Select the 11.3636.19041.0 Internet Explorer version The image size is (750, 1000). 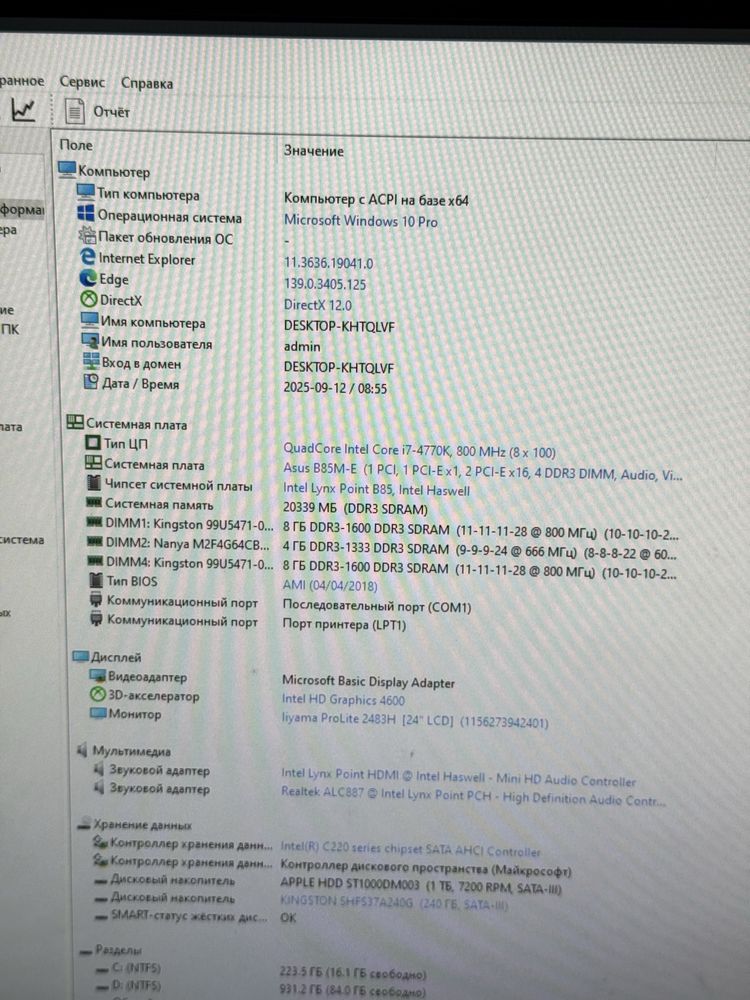click(x=328, y=263)
